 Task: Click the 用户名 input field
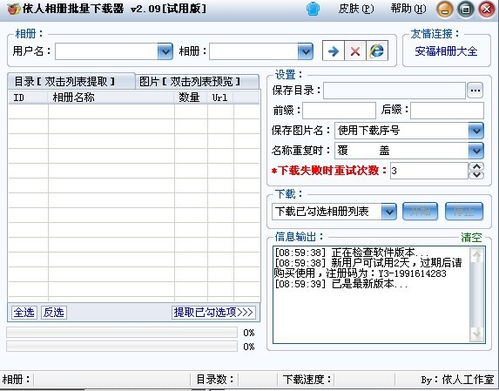106,51
